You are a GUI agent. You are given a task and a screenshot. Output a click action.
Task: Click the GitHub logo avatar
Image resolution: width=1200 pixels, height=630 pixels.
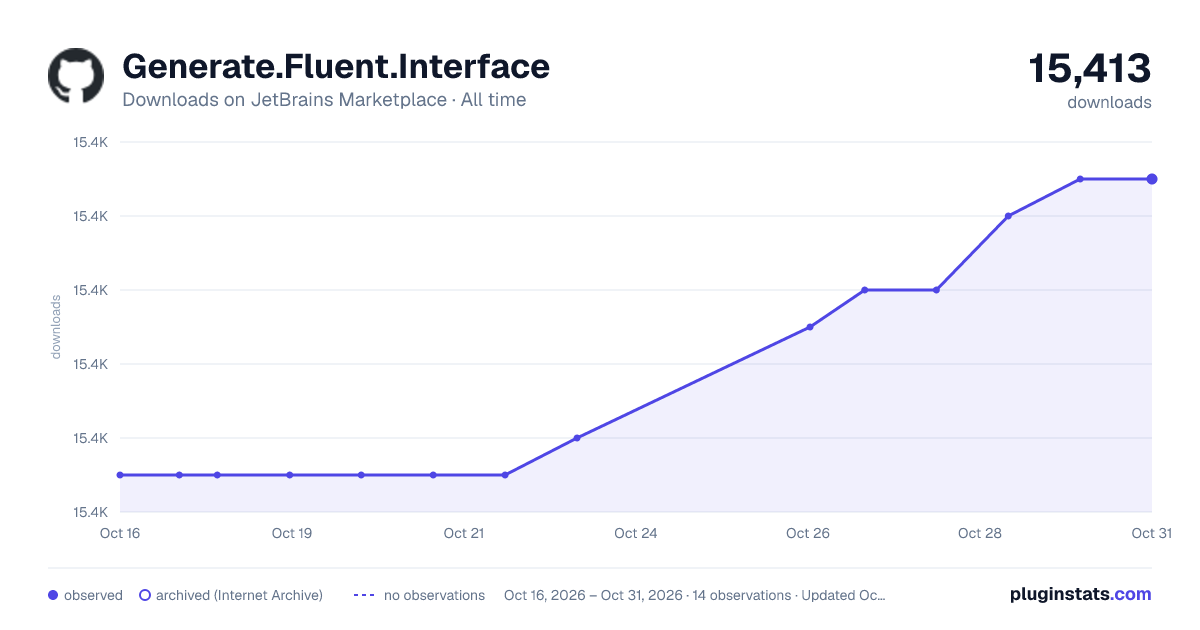click(x=76, y=76)
